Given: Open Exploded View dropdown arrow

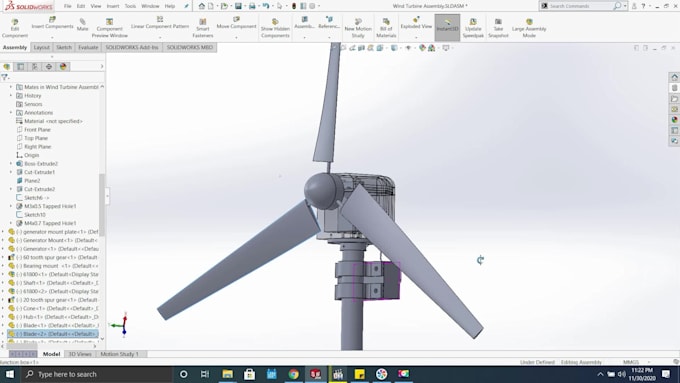Looking at the screenshot, I should [416, 37].
